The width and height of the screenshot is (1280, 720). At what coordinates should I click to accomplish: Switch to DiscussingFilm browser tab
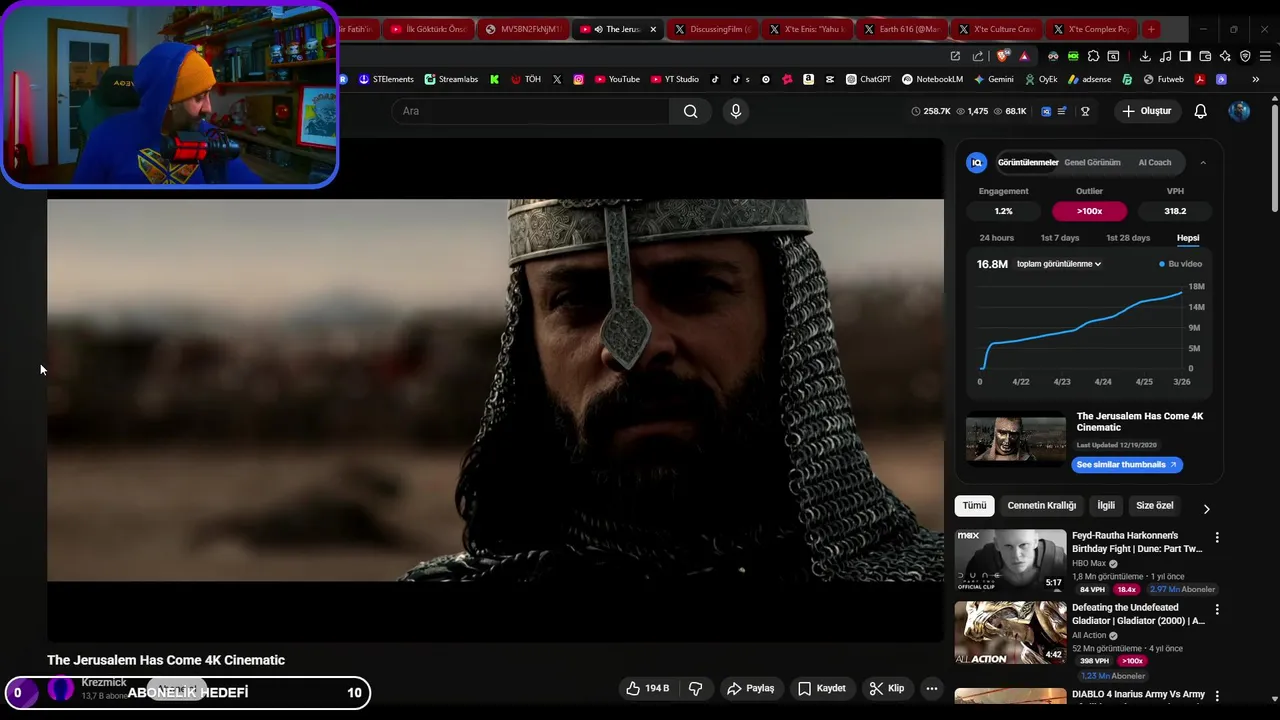pyautogui.click(x=713, y=29)
